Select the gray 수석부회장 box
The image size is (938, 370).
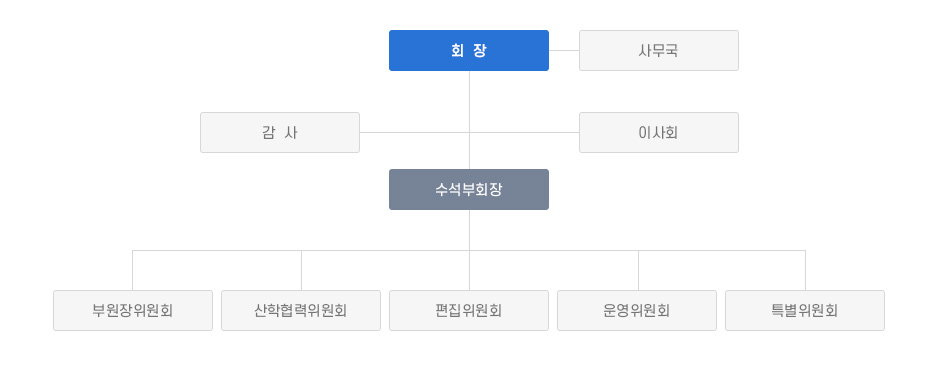pyautogui.click(x=469, y=189)
